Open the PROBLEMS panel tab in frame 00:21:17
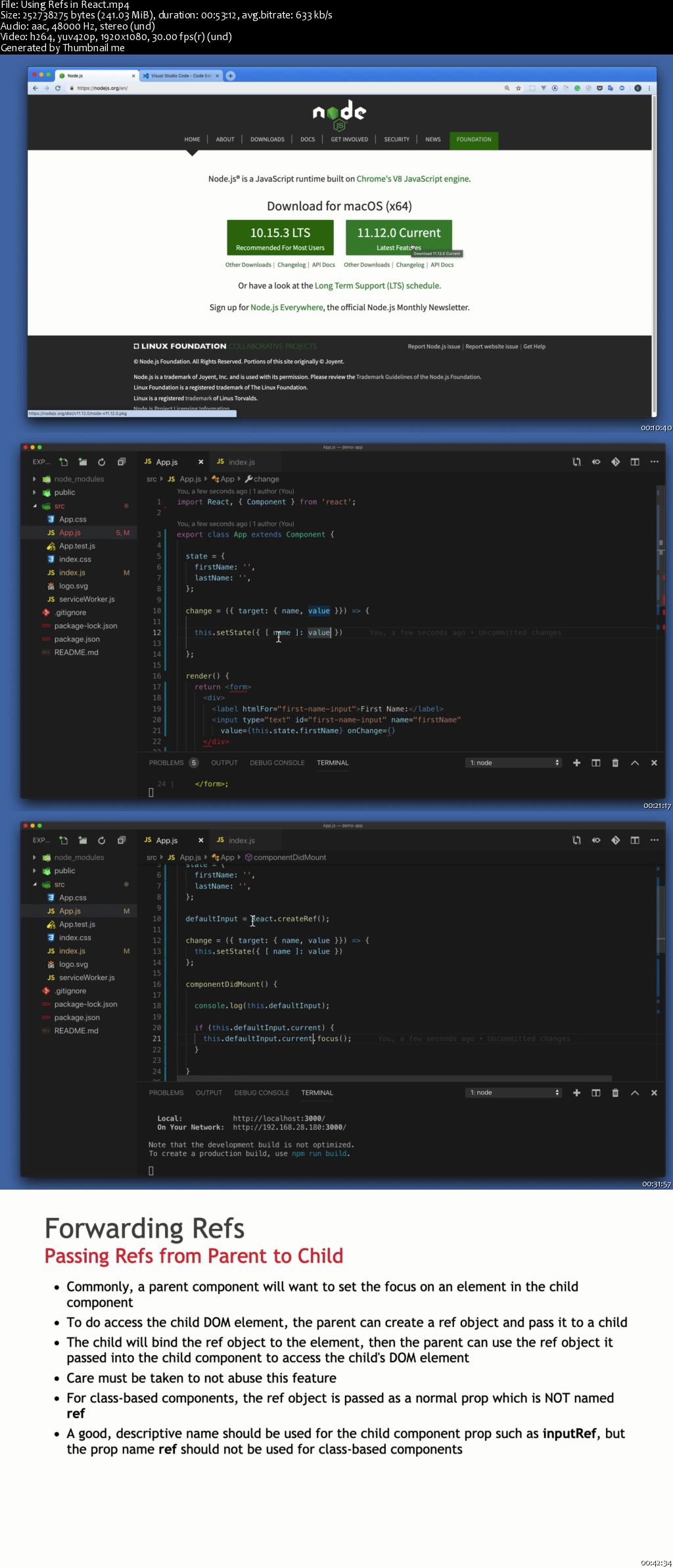This screenshot has width=673, height=1568. [x=166, y=763]
